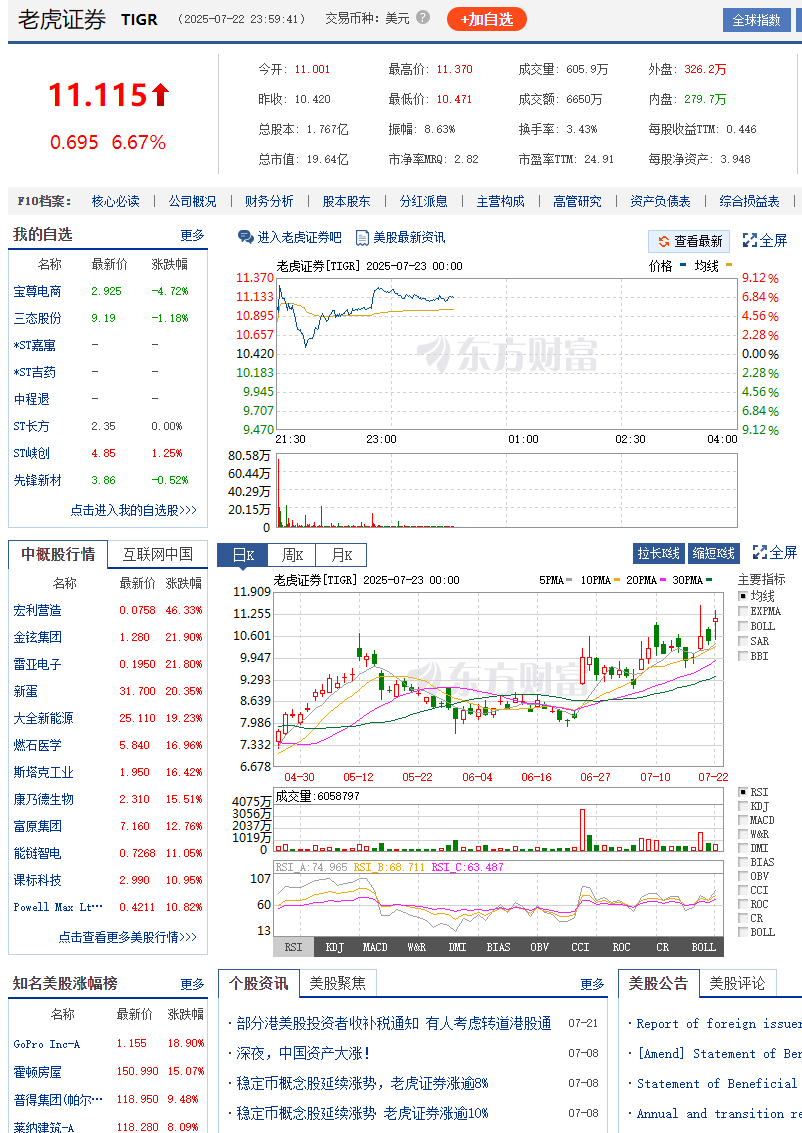The height and width of the screenshot is (1133, 802).
Task: Click 更多 in the 个股资讯 panel
Action: point(592,984)
